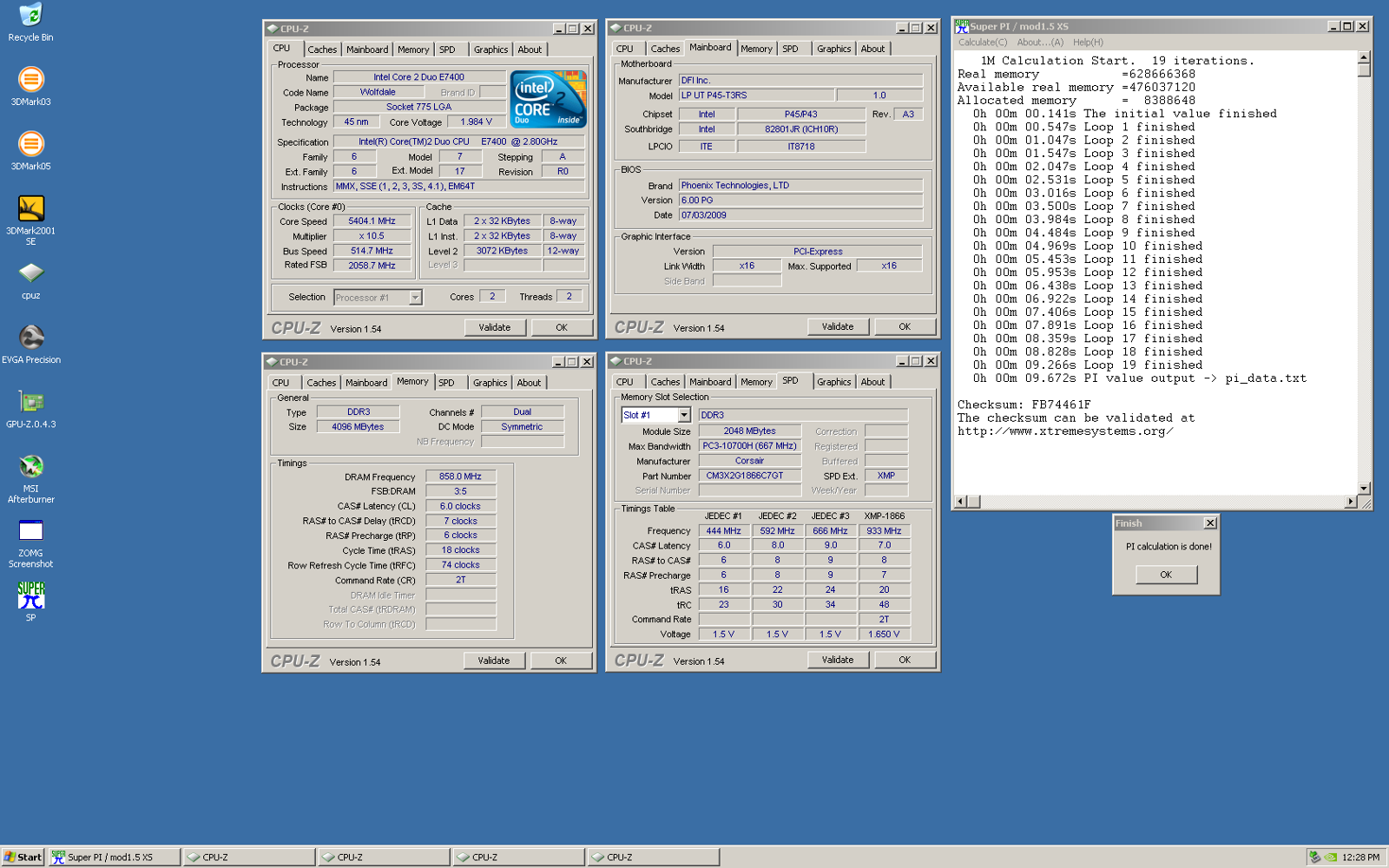Click the Core Voltage 1.984 V value
The height and width of the screenshot is (868, 1389).
point(476,122)
